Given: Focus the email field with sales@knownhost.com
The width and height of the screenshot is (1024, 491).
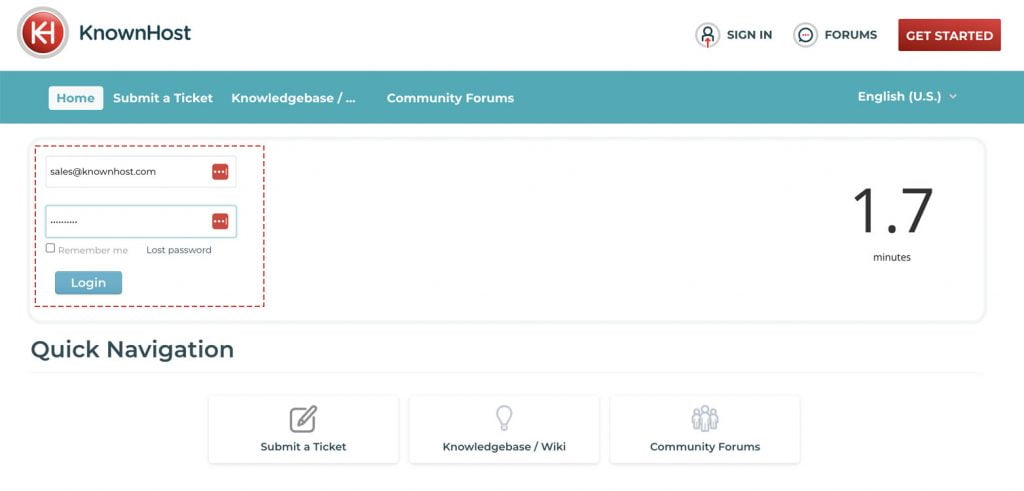Looking at the screenshot, I should click(x=140, y=172).
